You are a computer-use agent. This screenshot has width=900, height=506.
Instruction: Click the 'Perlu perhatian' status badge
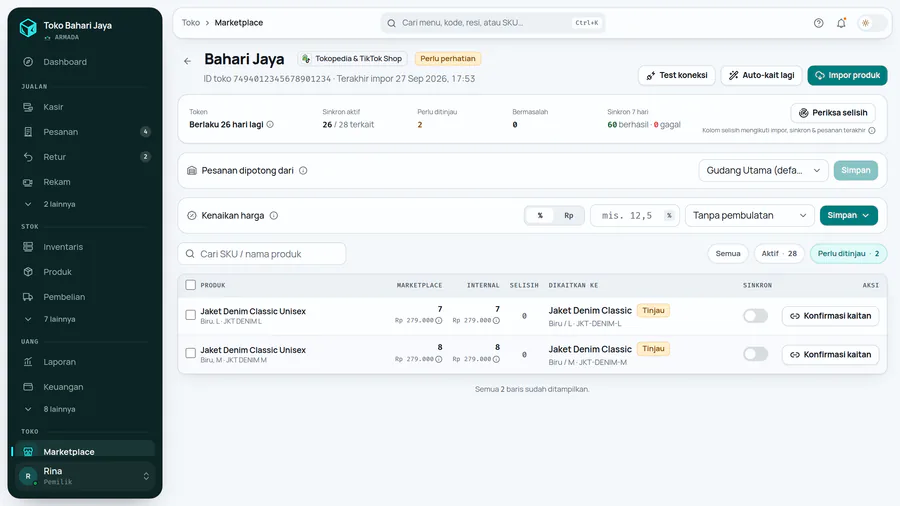coord(448,59)
